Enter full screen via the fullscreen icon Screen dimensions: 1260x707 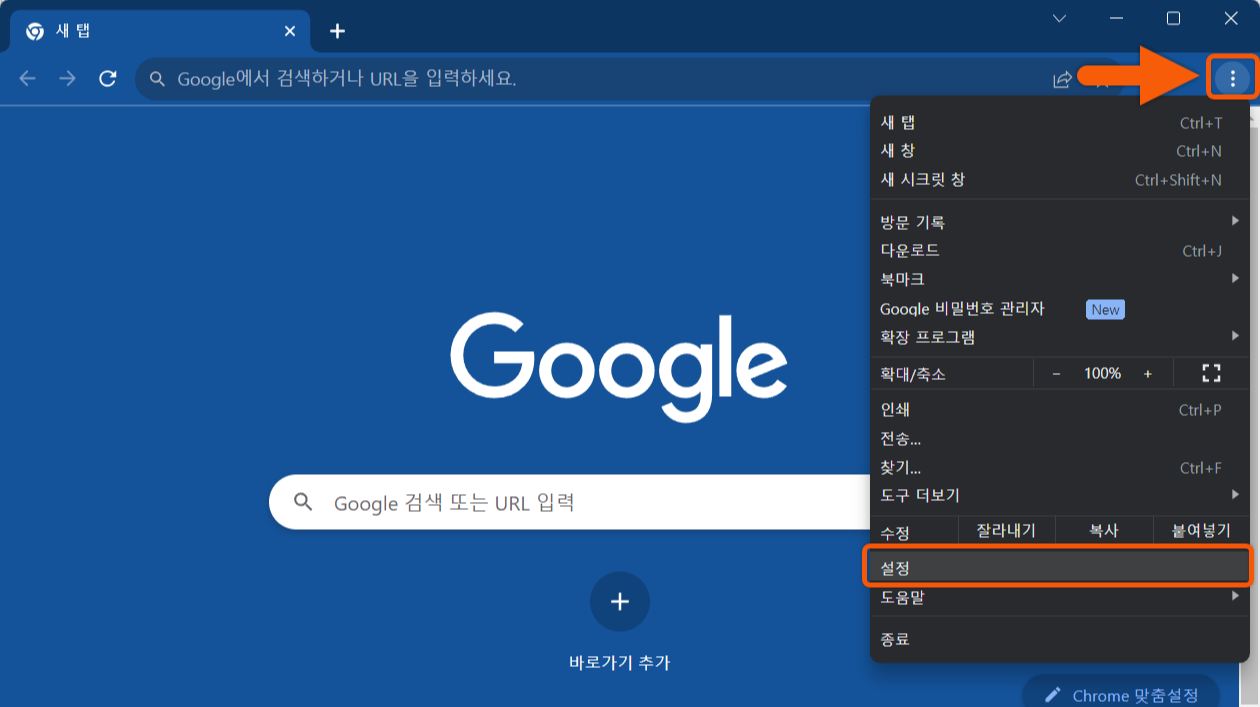tap(1211, 373)
